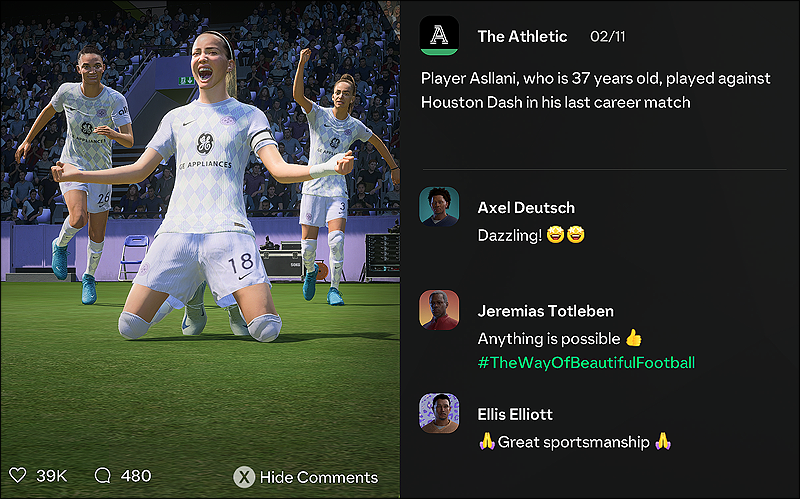Click the comments speech bubble icon

pyautogui.click(x=103, y=476)
